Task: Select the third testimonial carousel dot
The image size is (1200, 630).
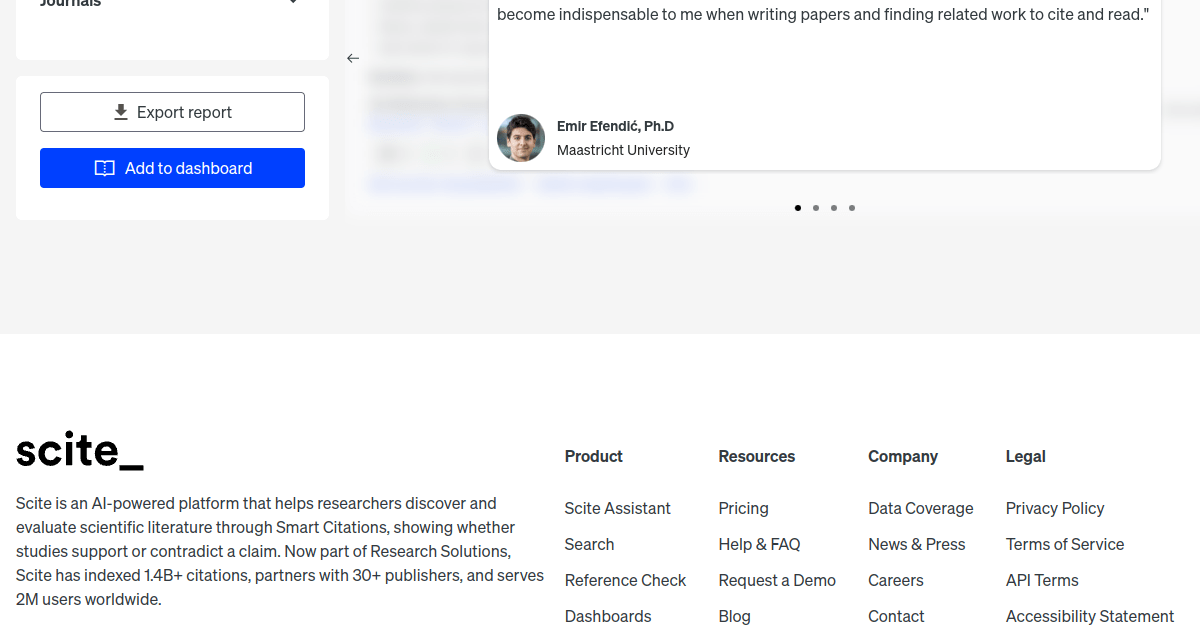Action: [834, 208]
